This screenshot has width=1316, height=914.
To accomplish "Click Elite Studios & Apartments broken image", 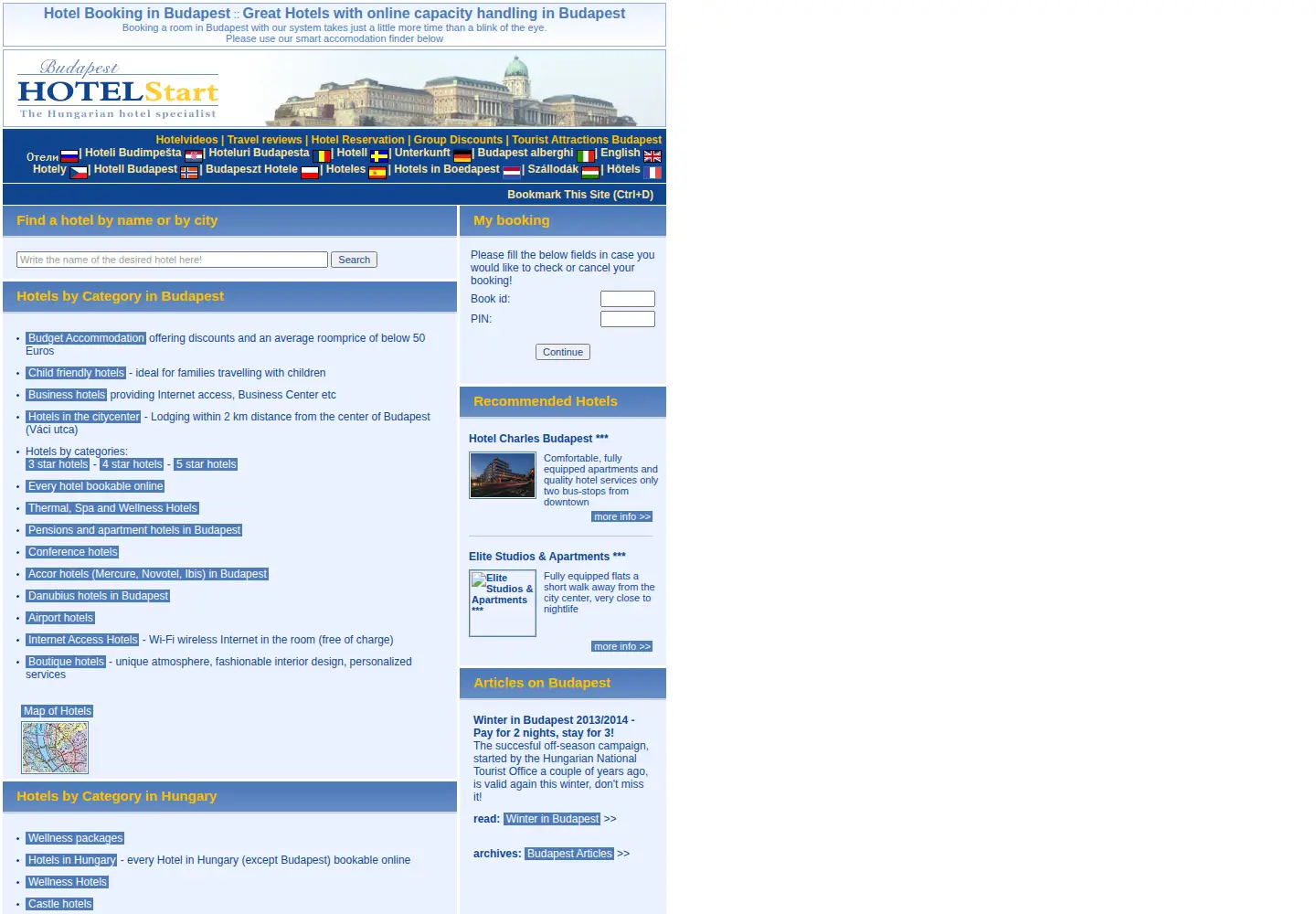I will tap(503, 603).
